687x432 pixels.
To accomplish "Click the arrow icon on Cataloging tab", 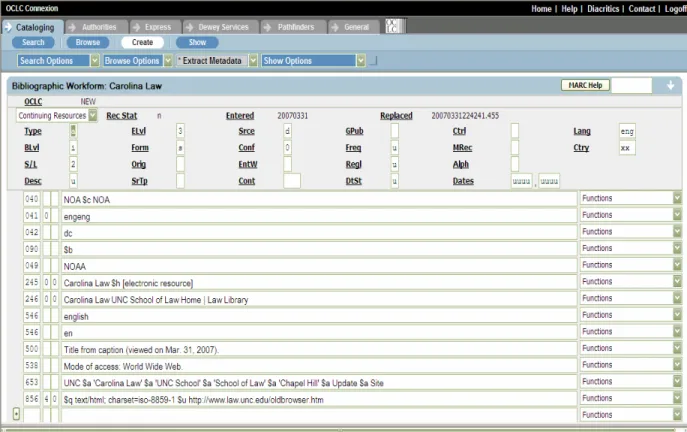I will pos(8,27).
